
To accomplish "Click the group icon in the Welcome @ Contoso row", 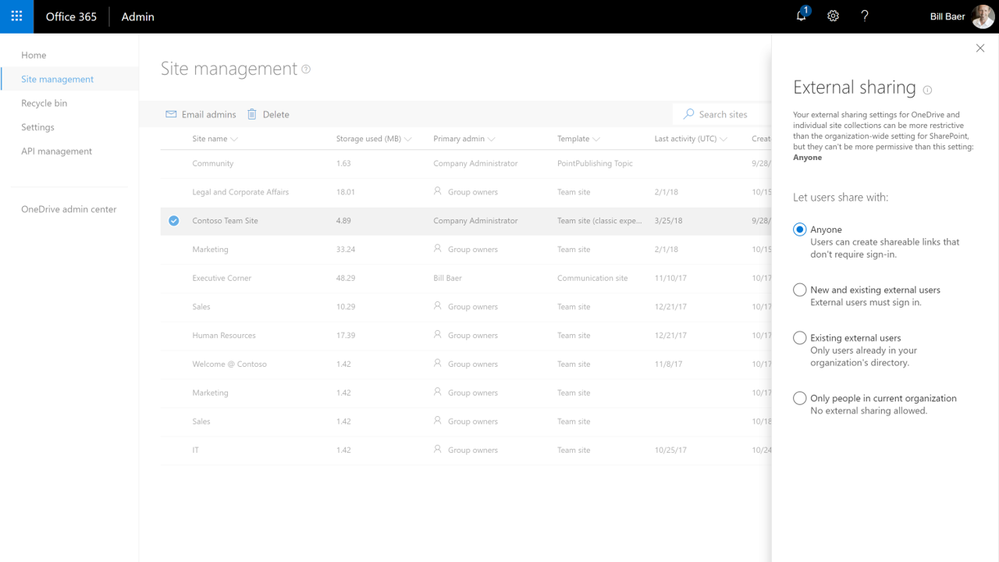I will point(438,363).
